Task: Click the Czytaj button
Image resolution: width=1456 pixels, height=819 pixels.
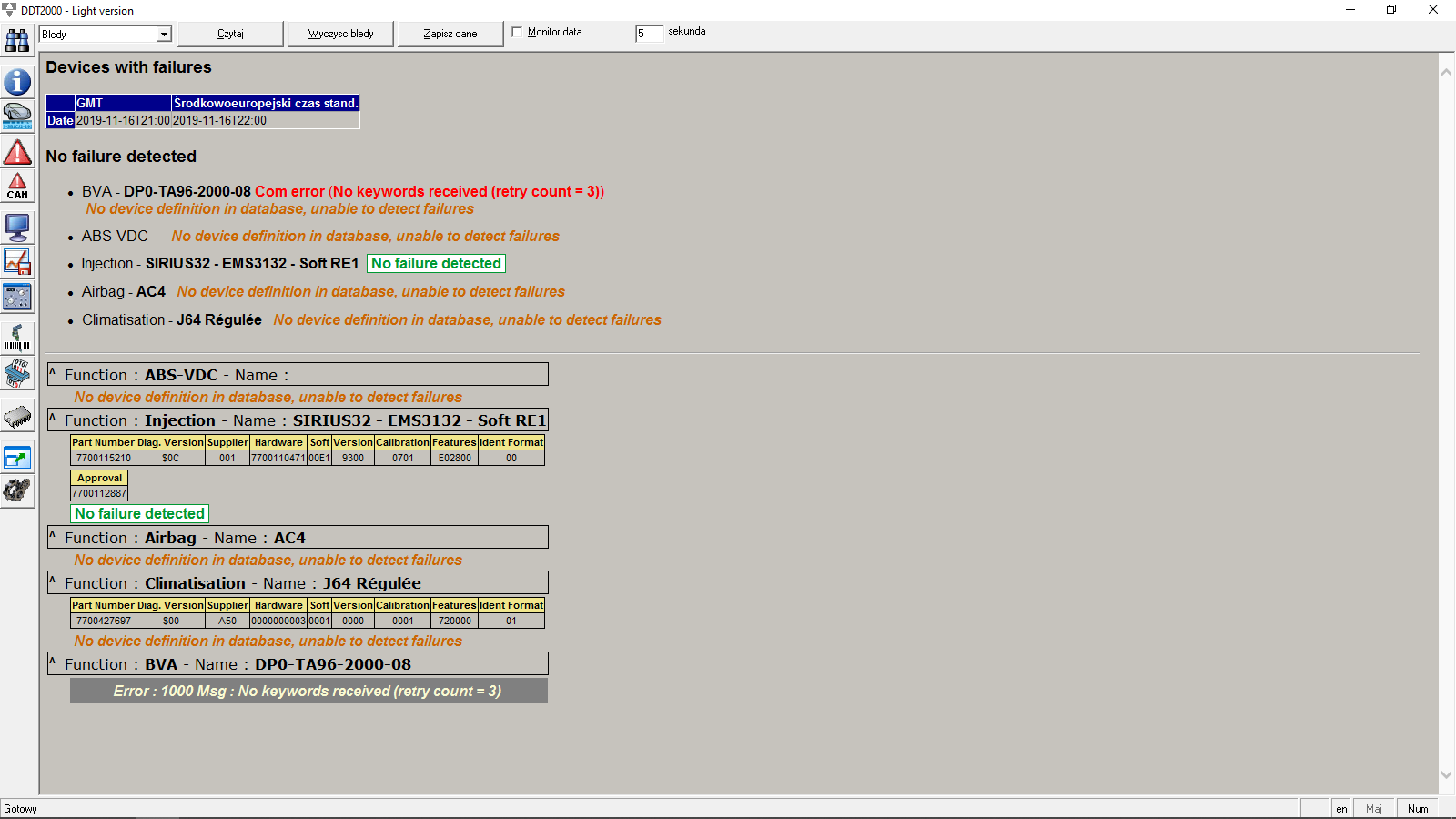Action: click(x=230, y=34)
